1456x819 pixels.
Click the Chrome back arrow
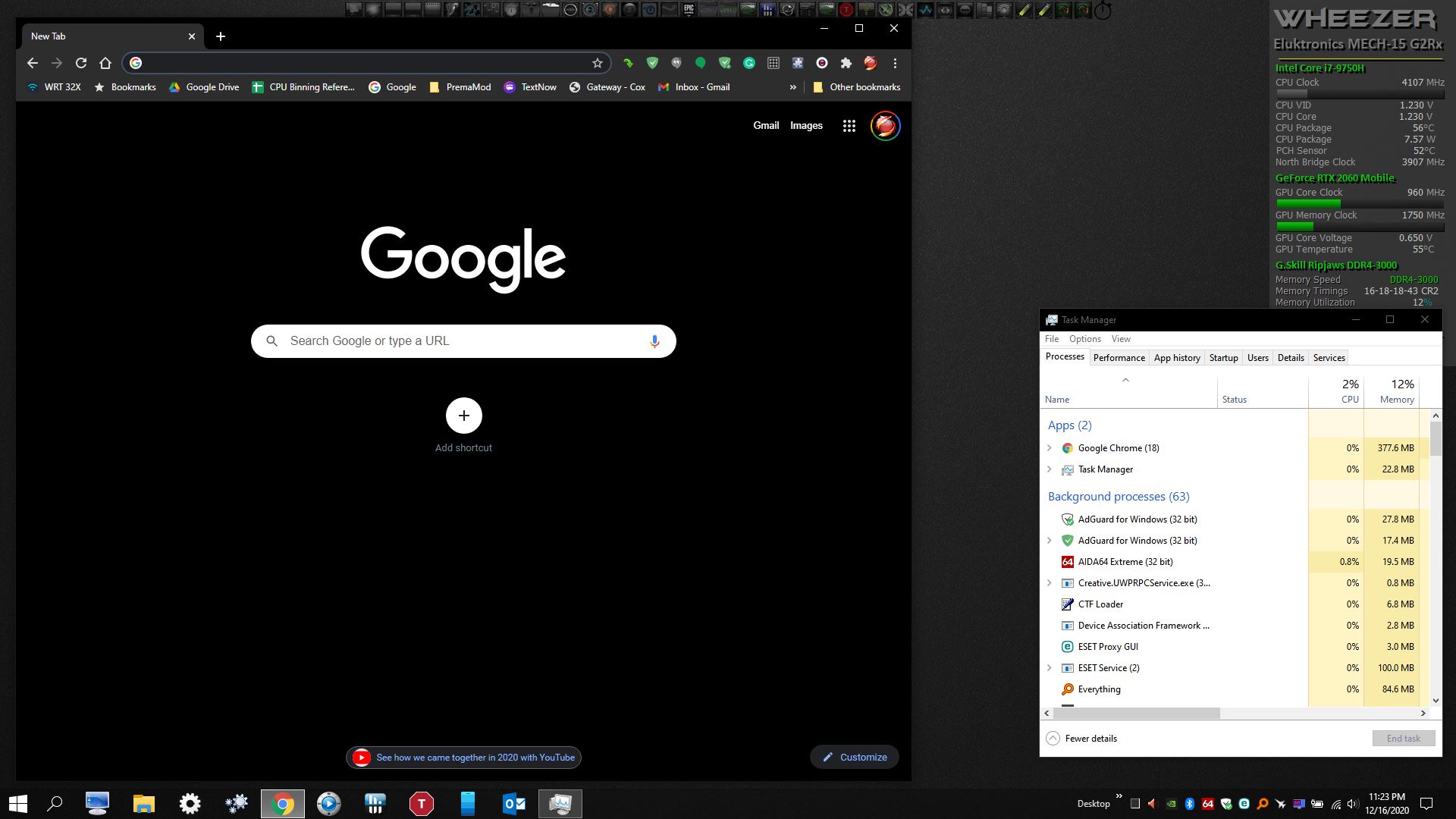pos(32,63)
